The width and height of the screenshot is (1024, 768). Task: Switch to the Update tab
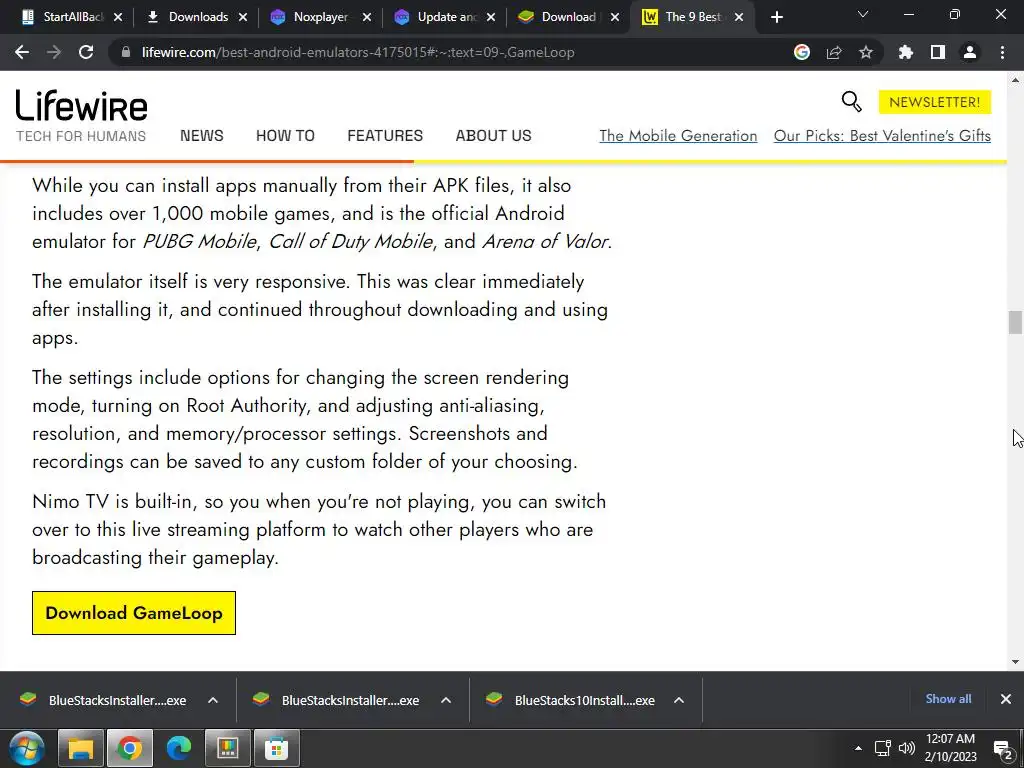point(436,17)
